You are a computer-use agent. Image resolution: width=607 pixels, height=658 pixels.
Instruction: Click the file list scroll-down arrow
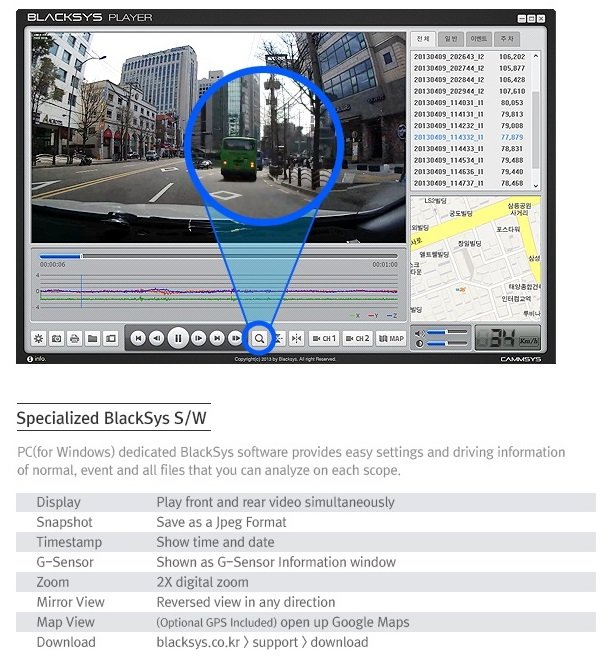(x=536, y=185)
